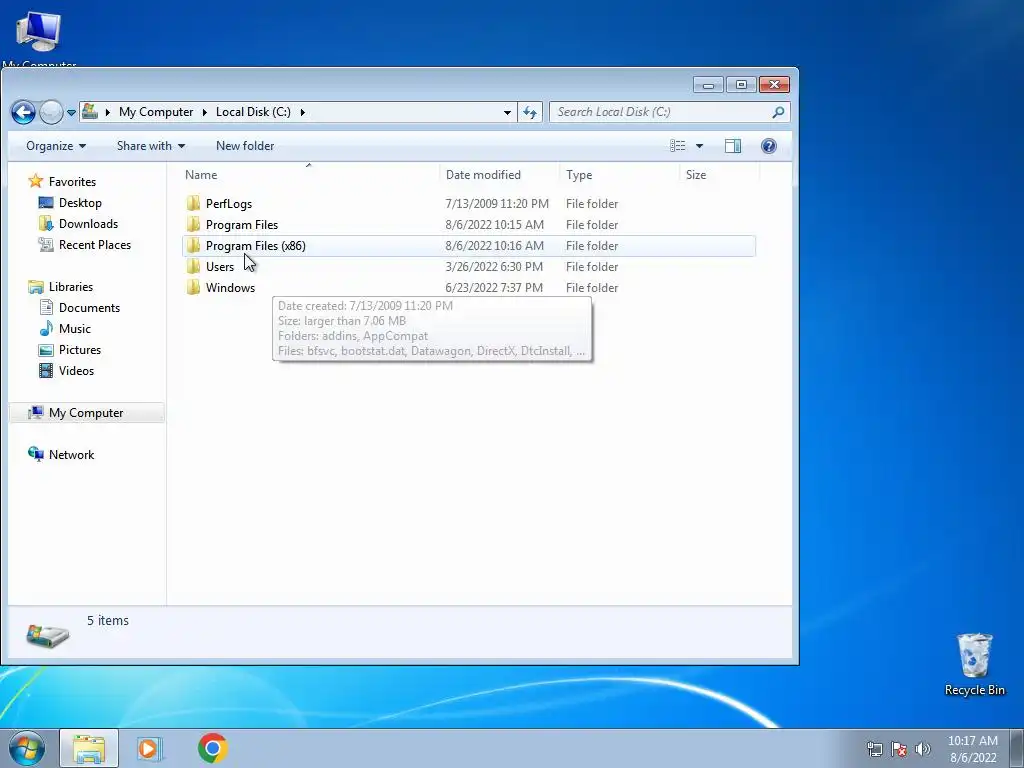Maximize the Explorer window

(x=741, y=85)
